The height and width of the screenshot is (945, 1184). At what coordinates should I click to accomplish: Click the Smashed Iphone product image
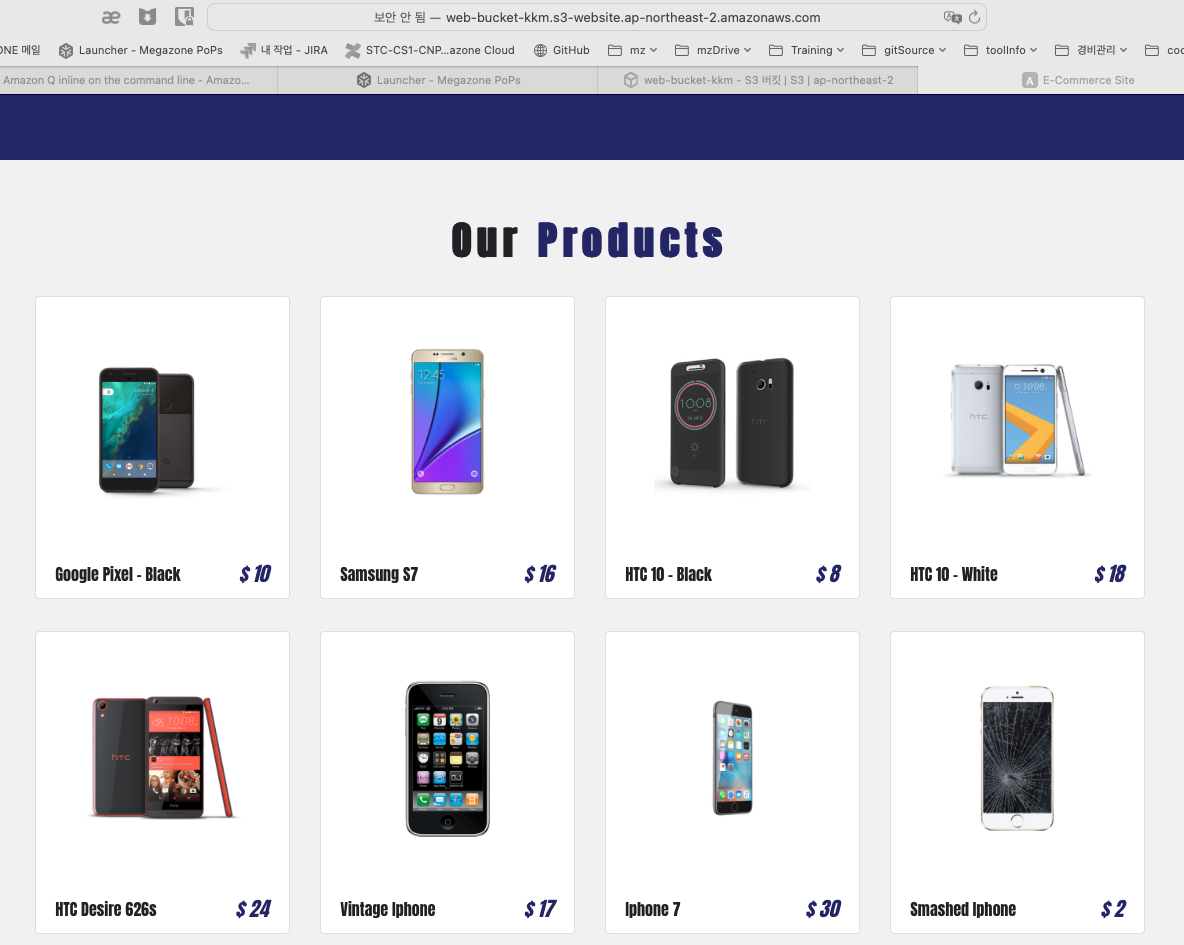1016,758
